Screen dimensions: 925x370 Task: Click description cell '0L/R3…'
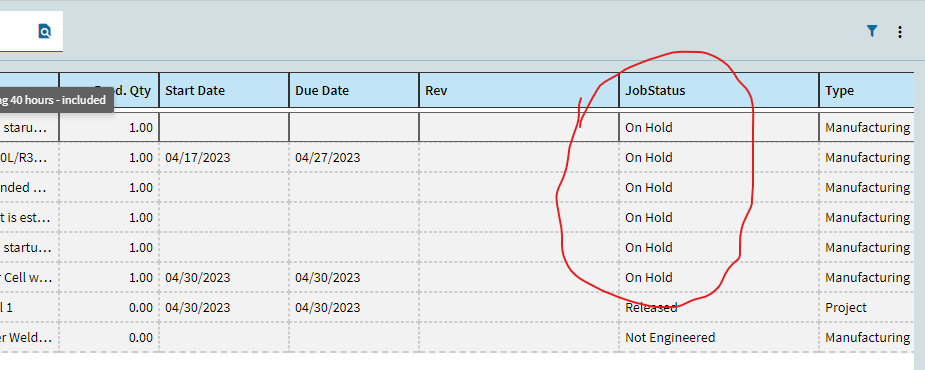coord(29,158)
